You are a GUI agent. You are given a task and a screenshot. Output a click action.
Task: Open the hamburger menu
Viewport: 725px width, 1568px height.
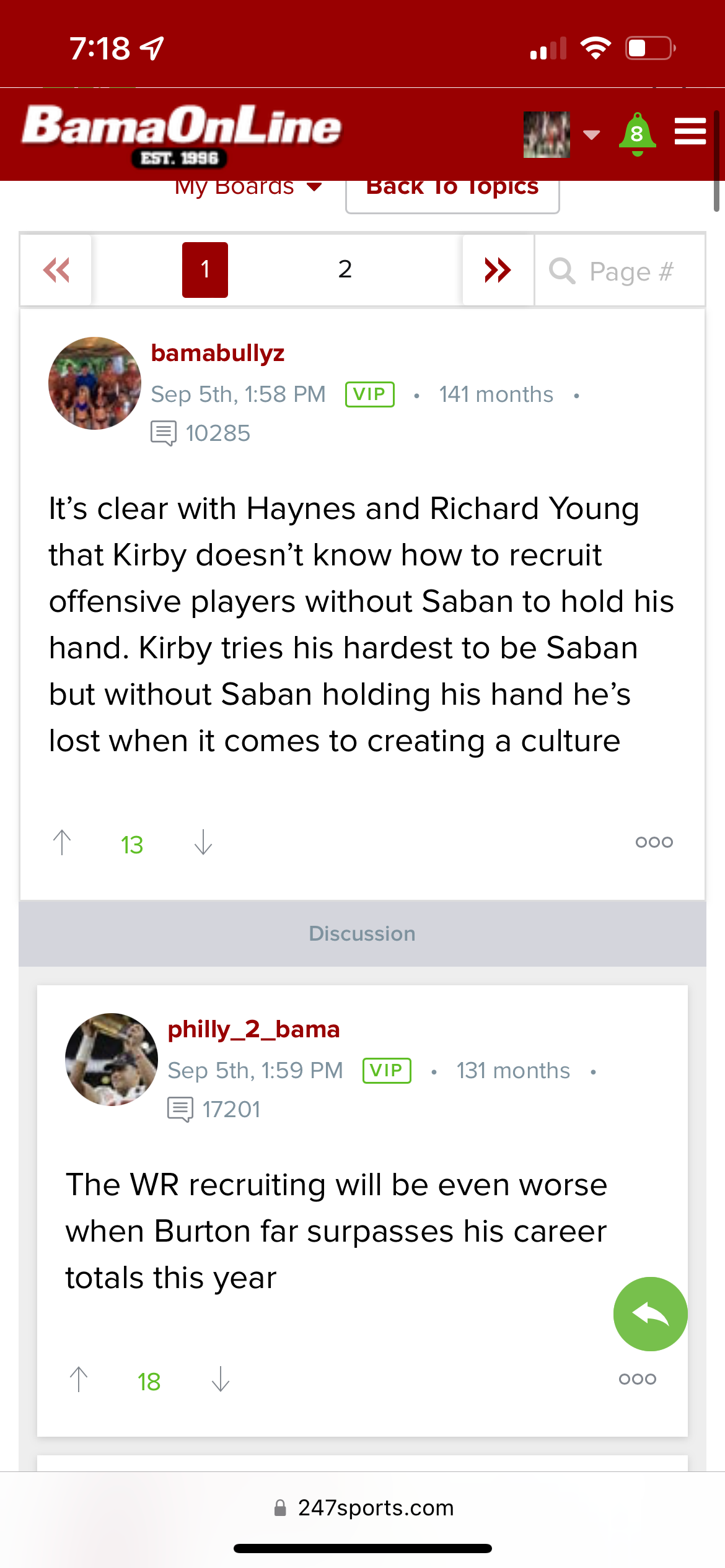(x=690, y=131)
